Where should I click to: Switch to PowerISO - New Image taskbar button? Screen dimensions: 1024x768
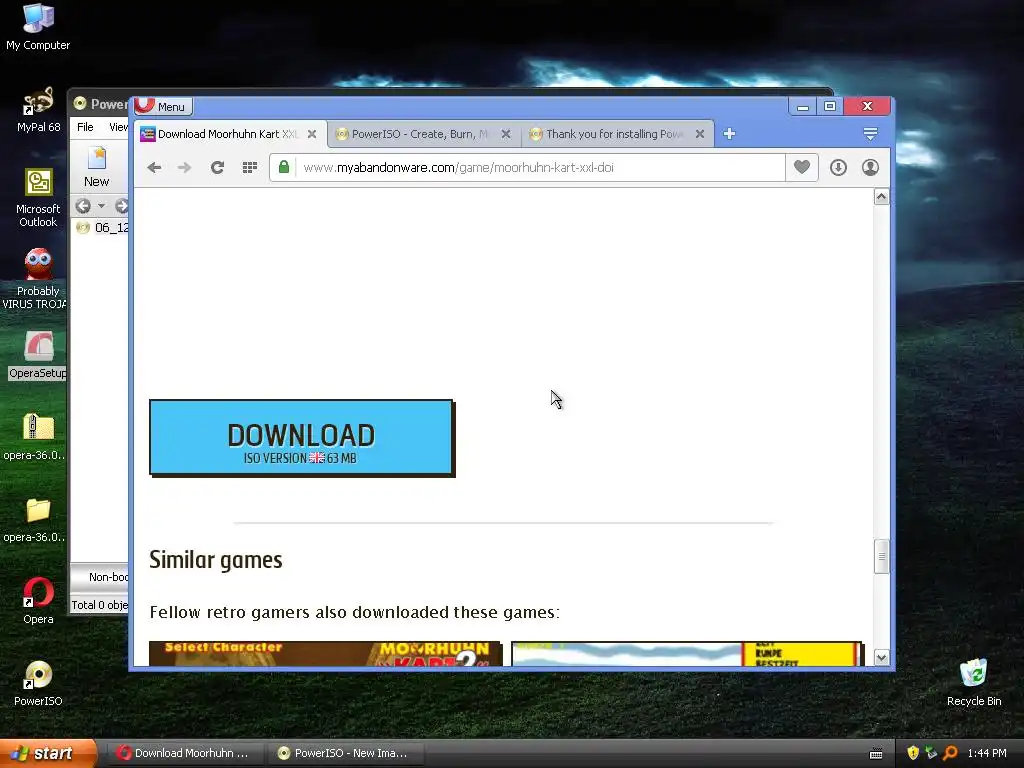344,753
